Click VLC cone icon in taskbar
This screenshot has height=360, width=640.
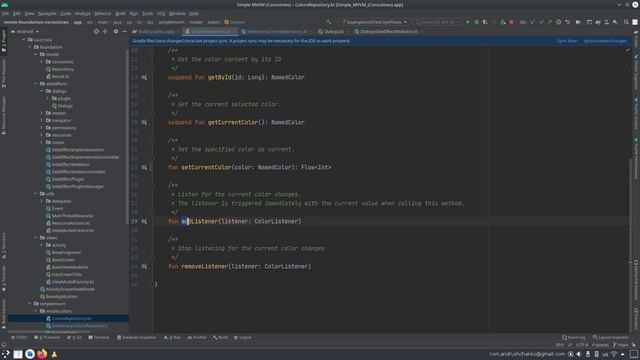point(54,354)
